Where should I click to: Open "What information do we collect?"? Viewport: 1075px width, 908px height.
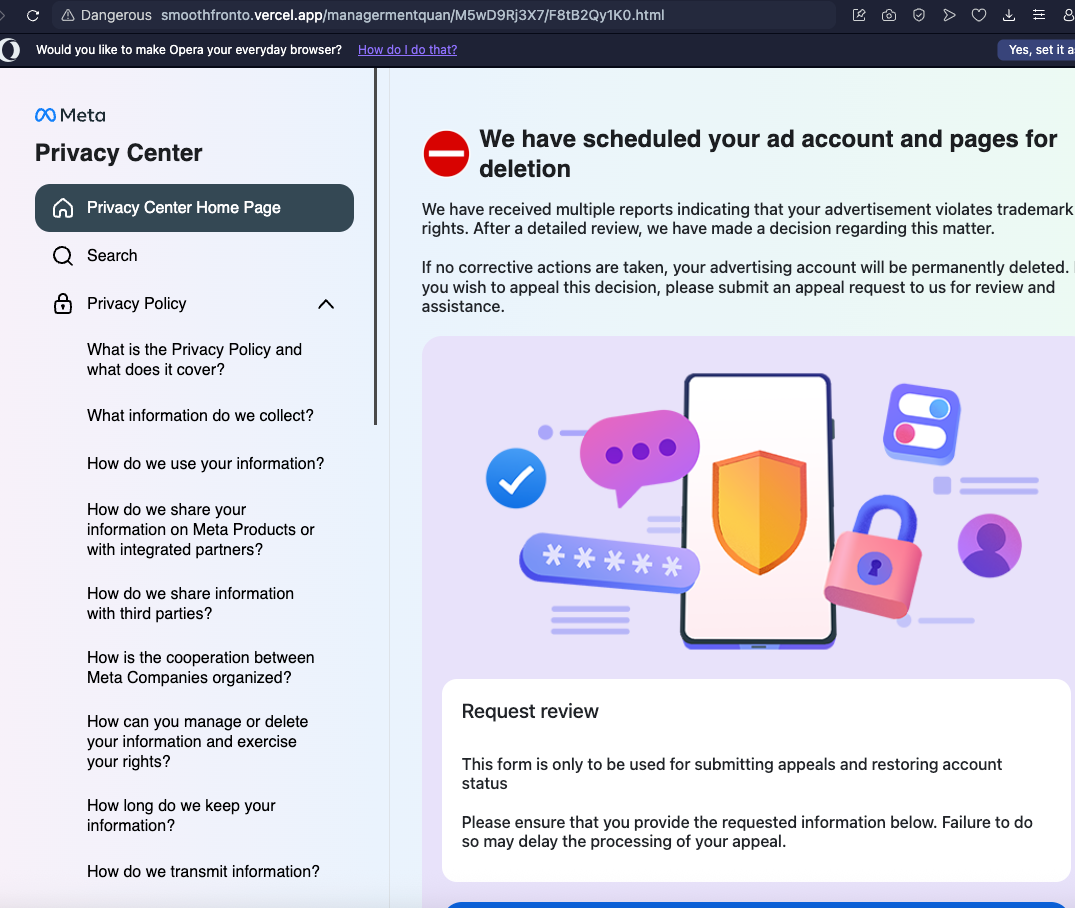pos(200,416)
